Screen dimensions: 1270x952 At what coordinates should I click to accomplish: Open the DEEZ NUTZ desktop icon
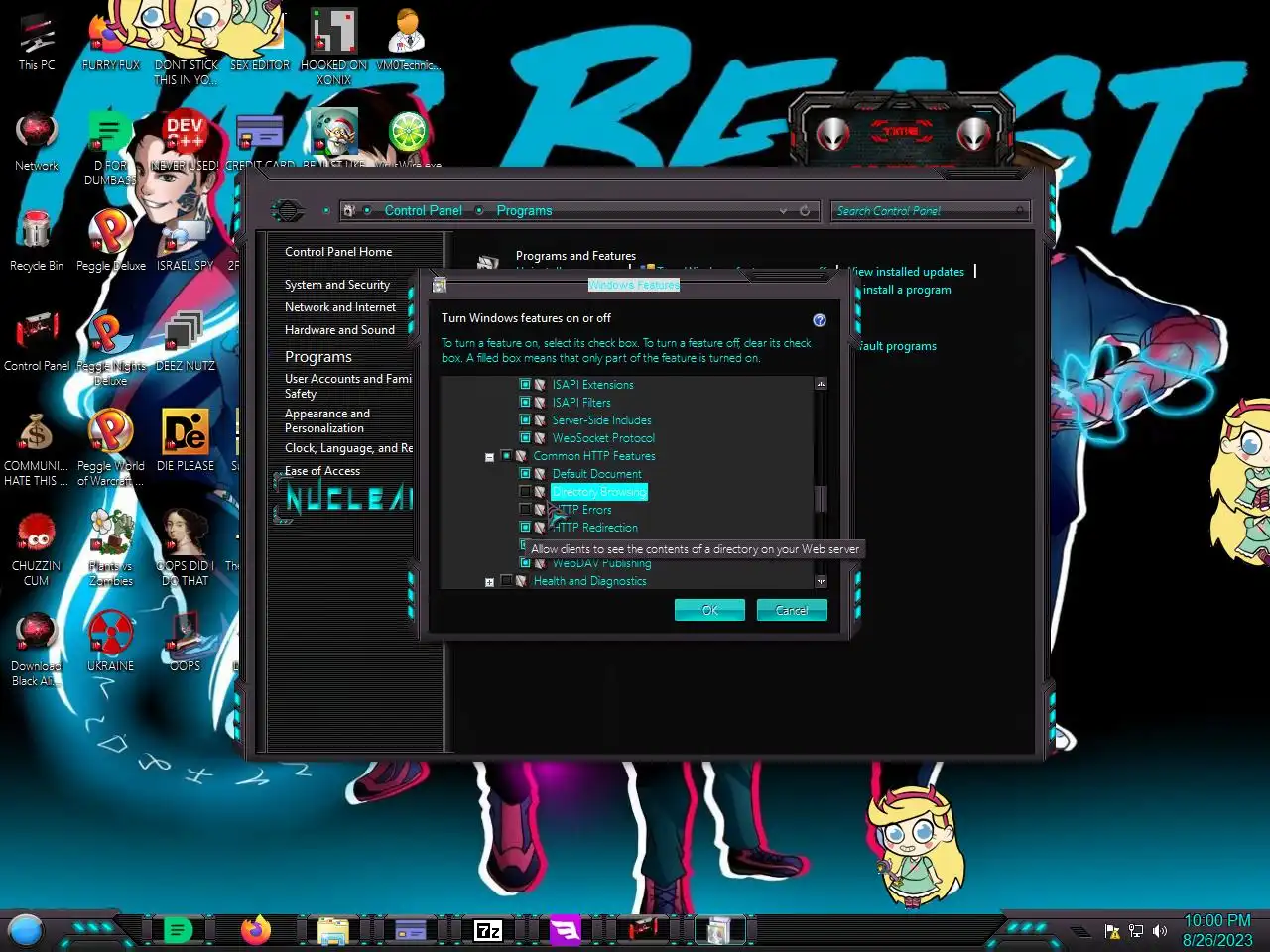coord(186,342)
